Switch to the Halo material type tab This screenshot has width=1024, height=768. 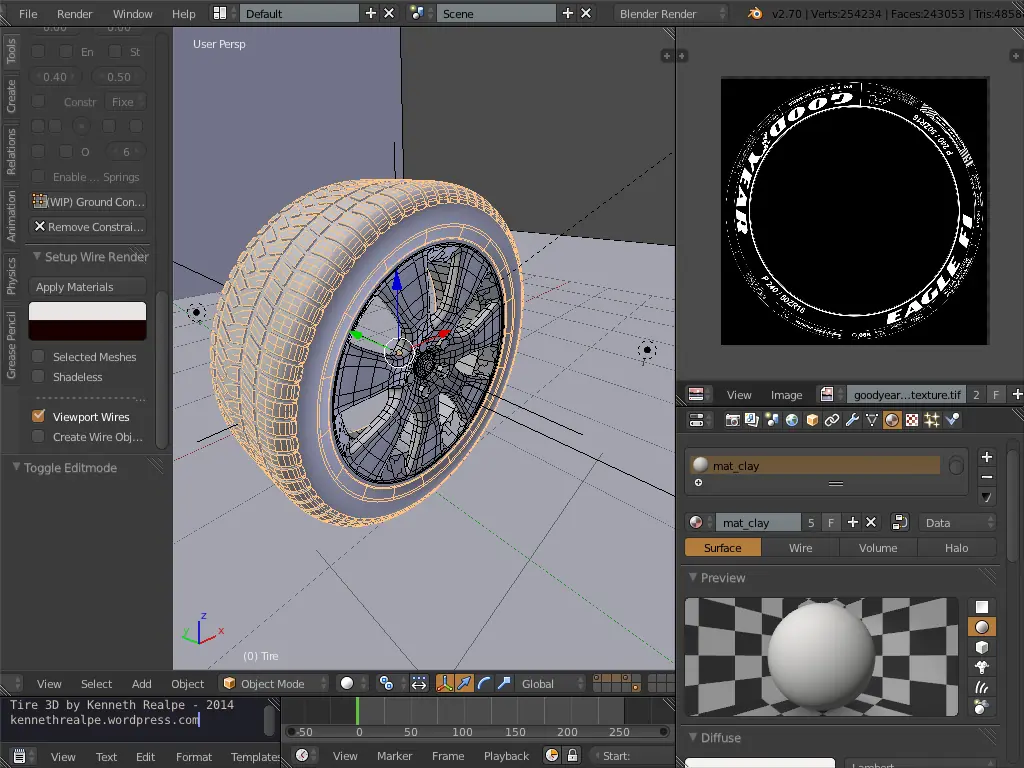tap(957, 548)
